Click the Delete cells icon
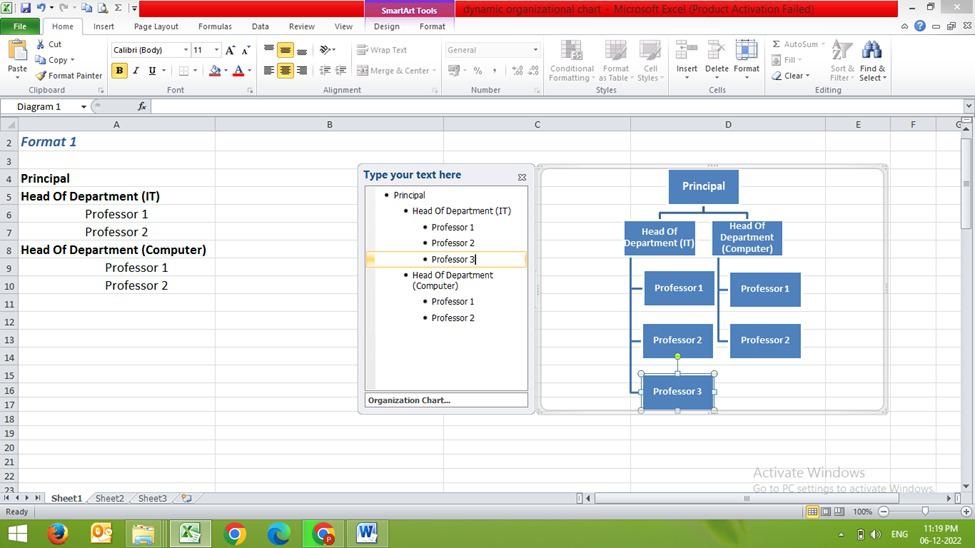Viewport: 975px width, 548px height. click(x=716, y=52)
